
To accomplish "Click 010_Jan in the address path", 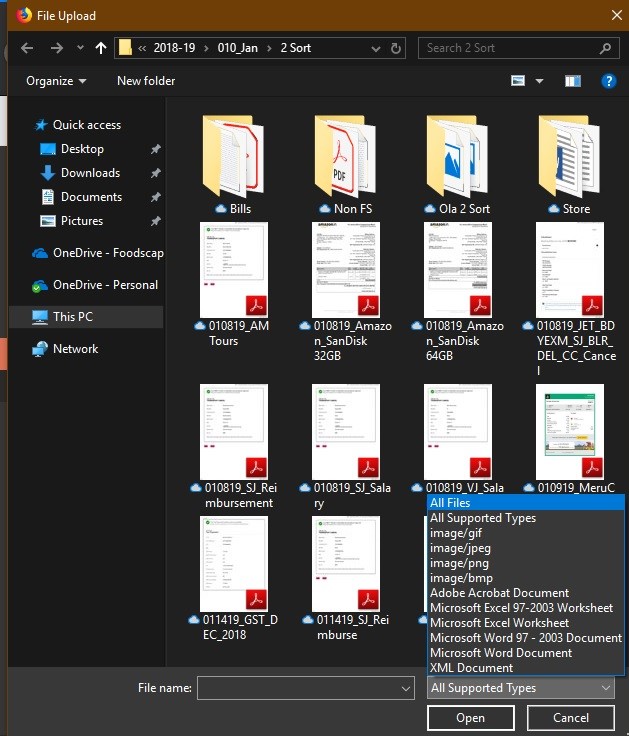I will click(x=238, y=48).
